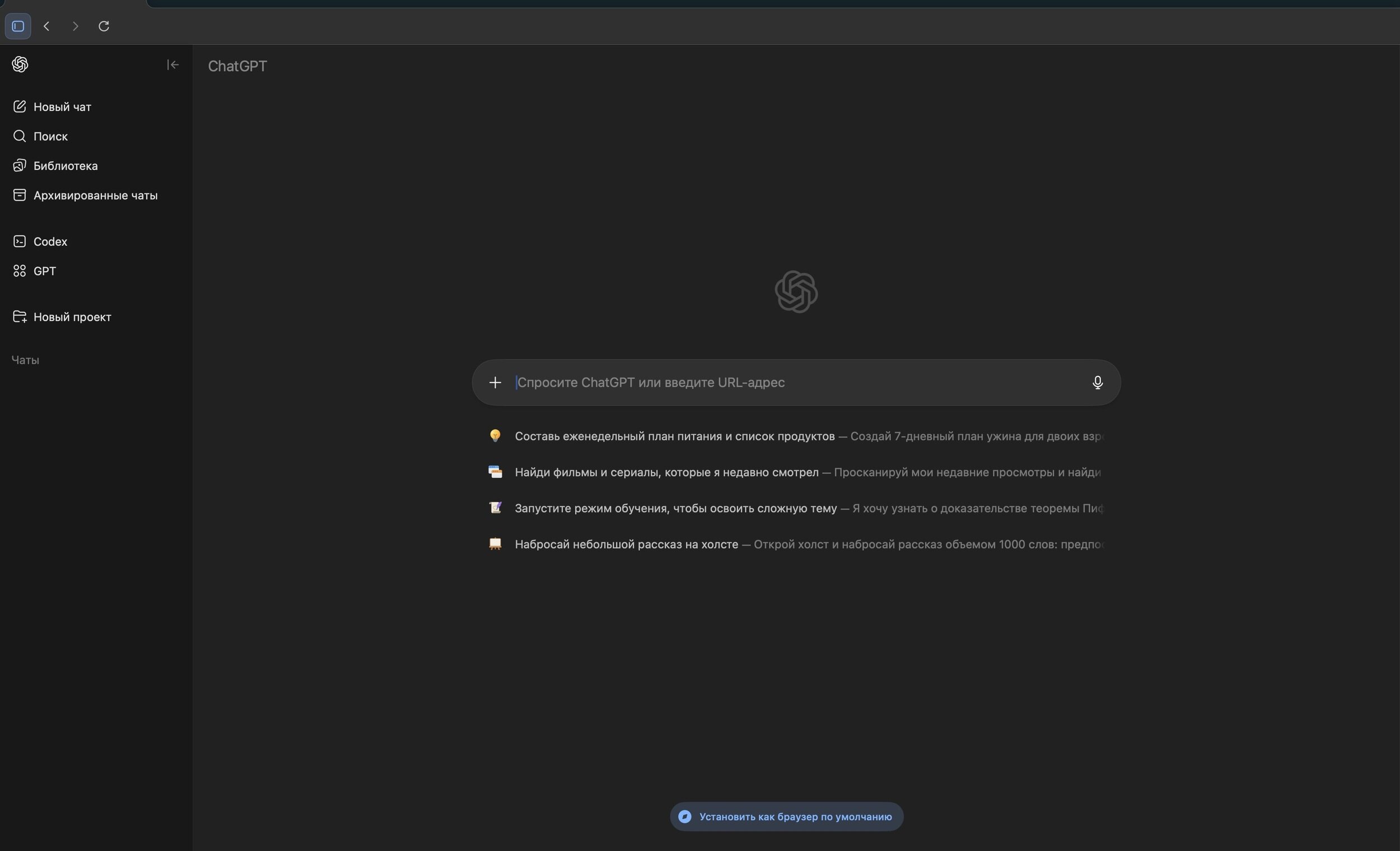Open the Библиотека section
This screenshot has width=1400, height=851.
pyautogui.click(x=65, y=166)
